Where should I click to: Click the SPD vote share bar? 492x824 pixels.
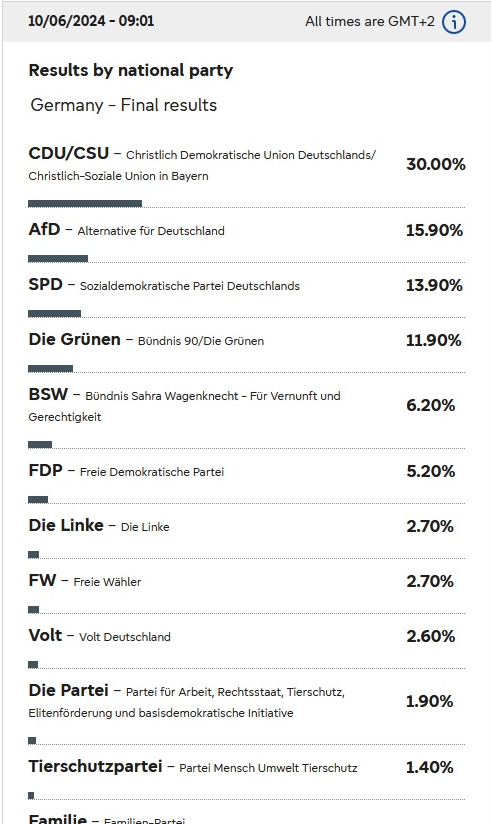pyautogui.click(x=55, y=314)
